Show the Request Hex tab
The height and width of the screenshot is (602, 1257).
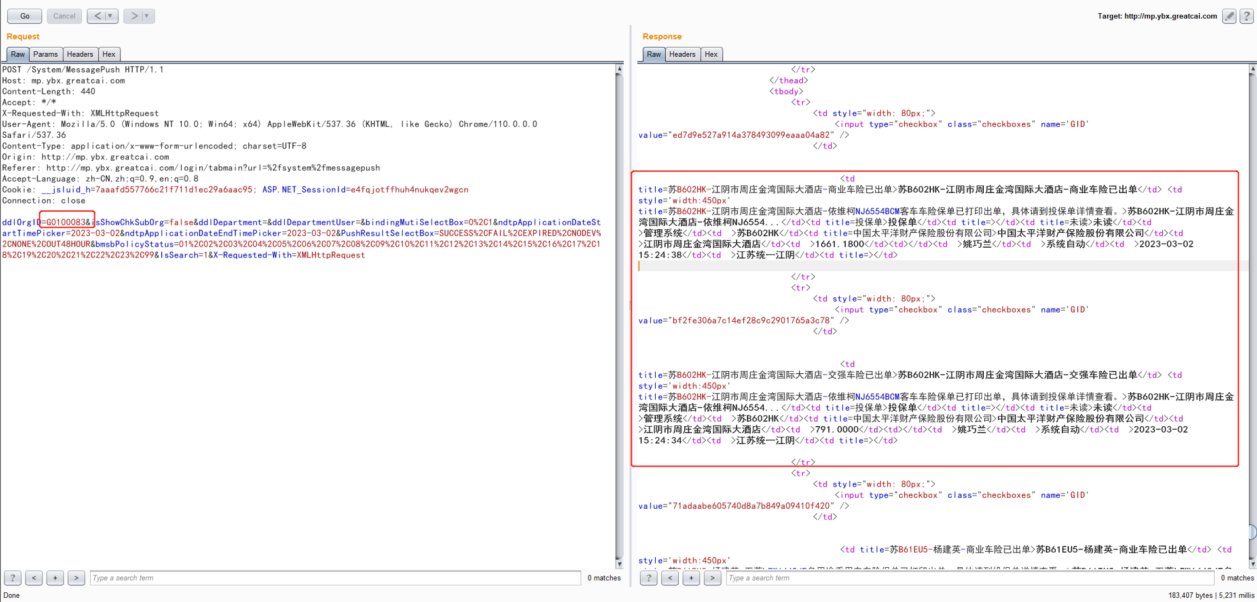(x=109, y=54)
